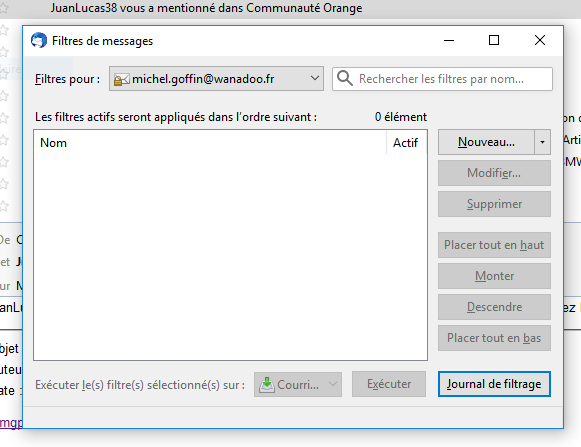The width and height of the screenshot is (581, 447).
Task: Star the JuanLucas38 mention message
Action: pyautogui.click(x=4, y=8)
